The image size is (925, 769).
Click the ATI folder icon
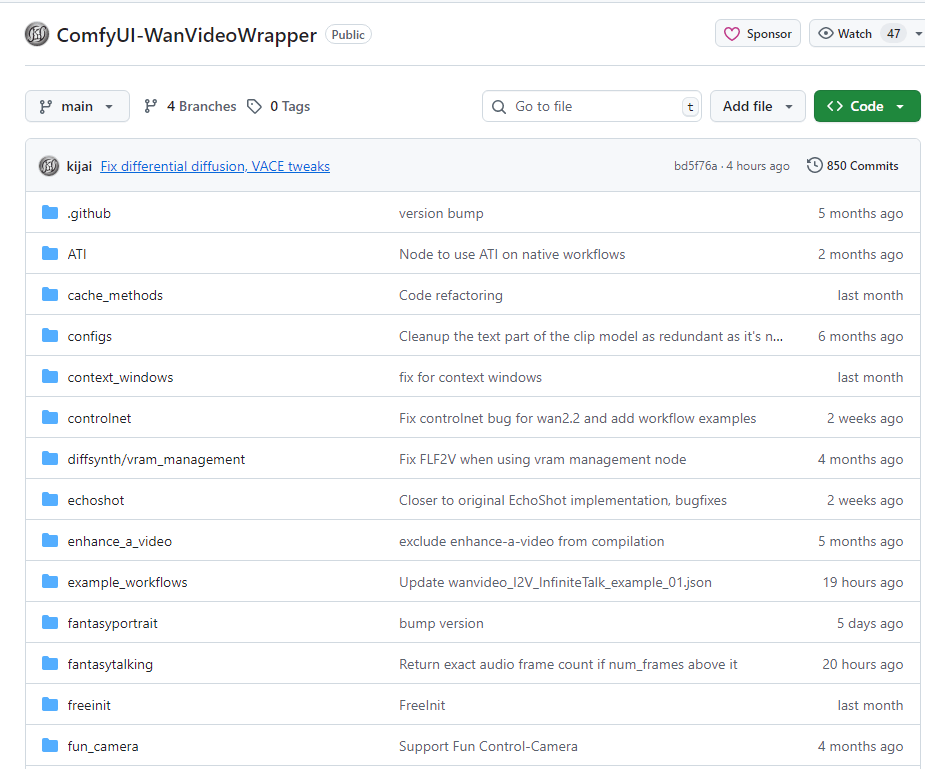[50, 254]
